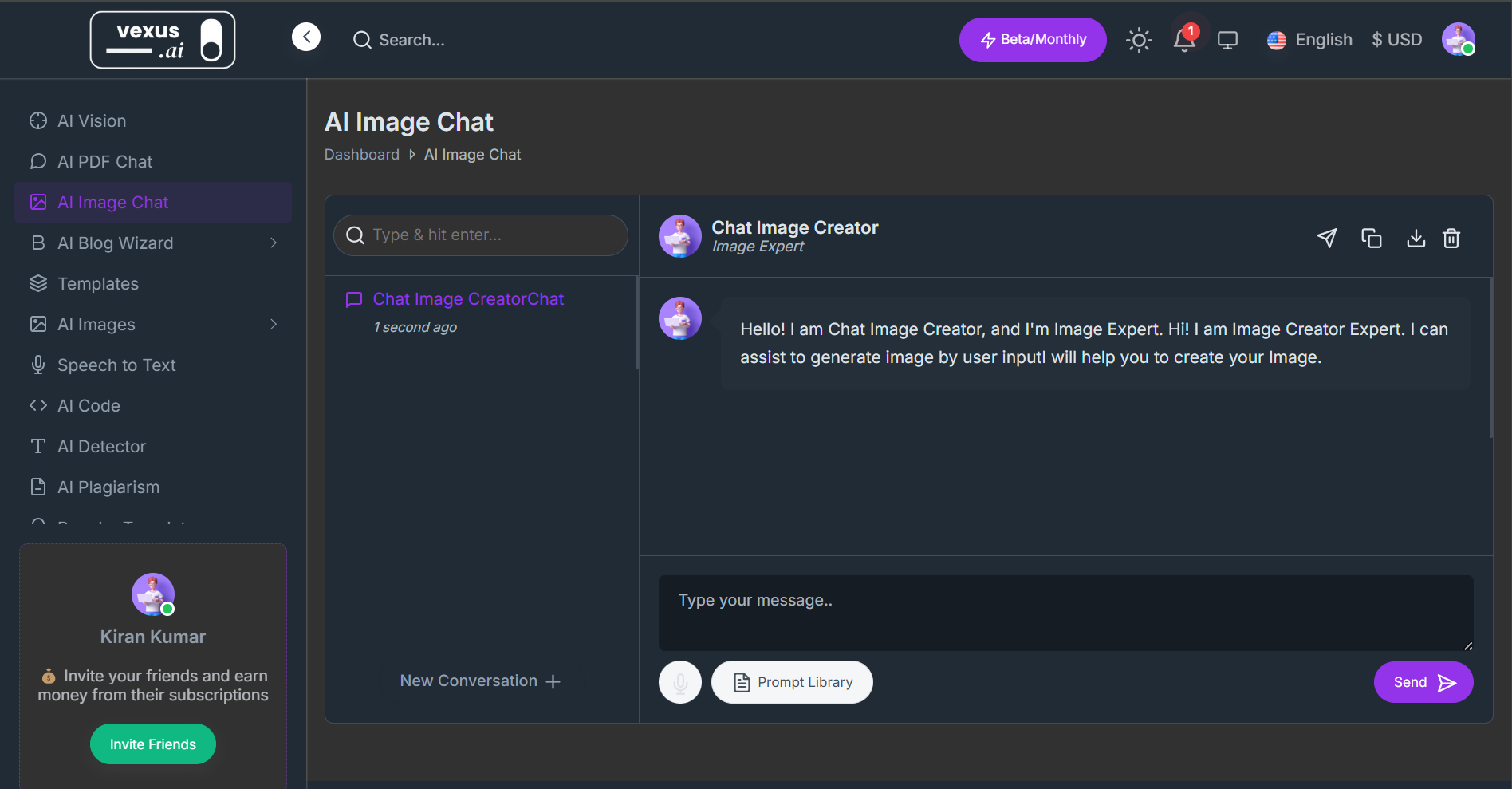Click microphone voice input button

tap(680, 682)
